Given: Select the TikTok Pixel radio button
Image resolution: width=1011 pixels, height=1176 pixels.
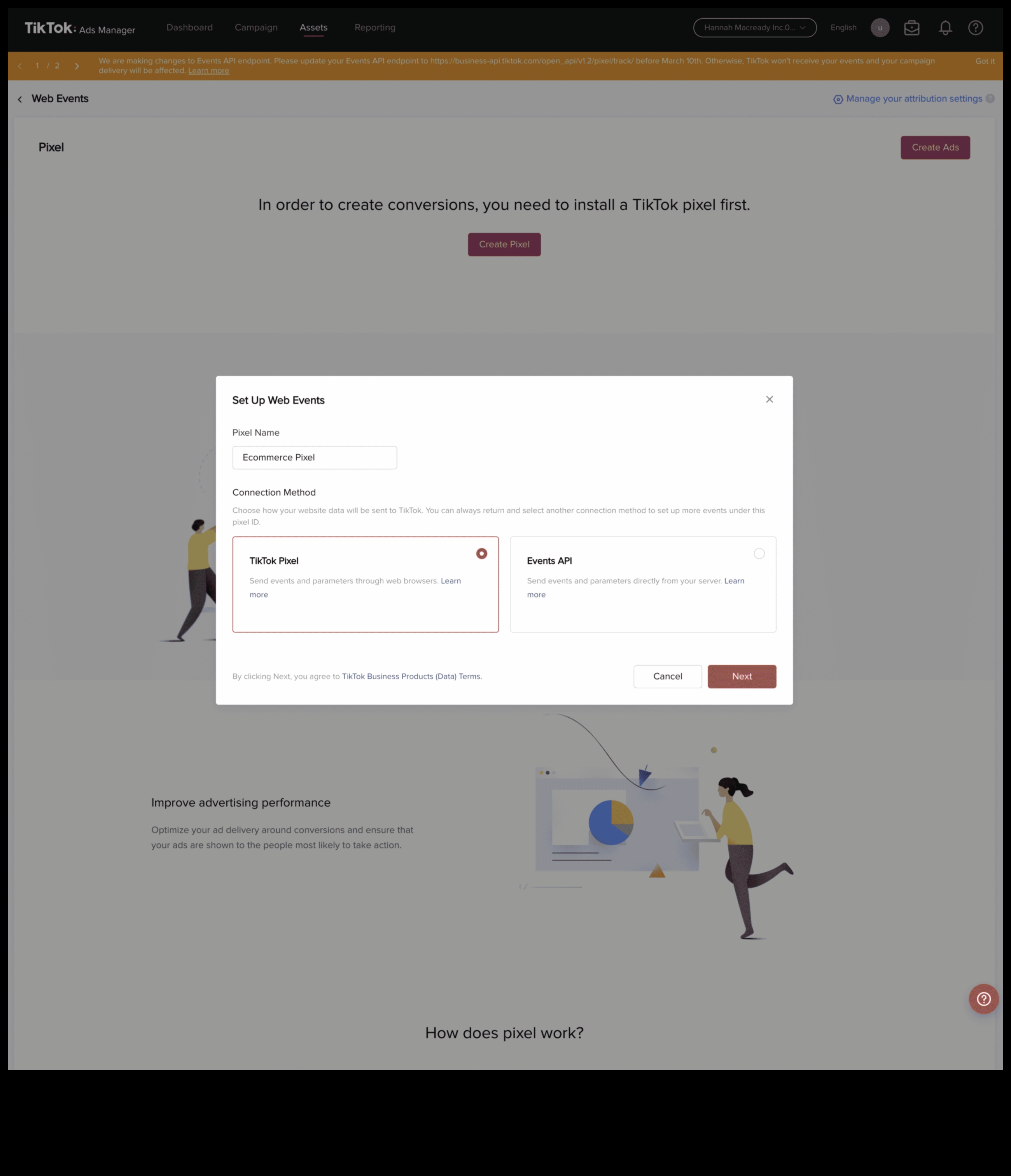Looking at the screenshot, I should coord(481,553).
